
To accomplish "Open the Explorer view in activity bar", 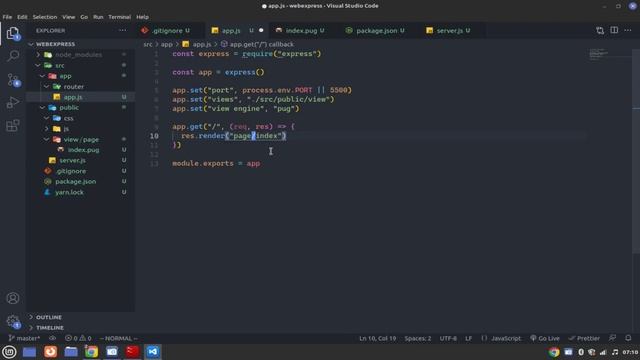I will (x=13, y=33).
